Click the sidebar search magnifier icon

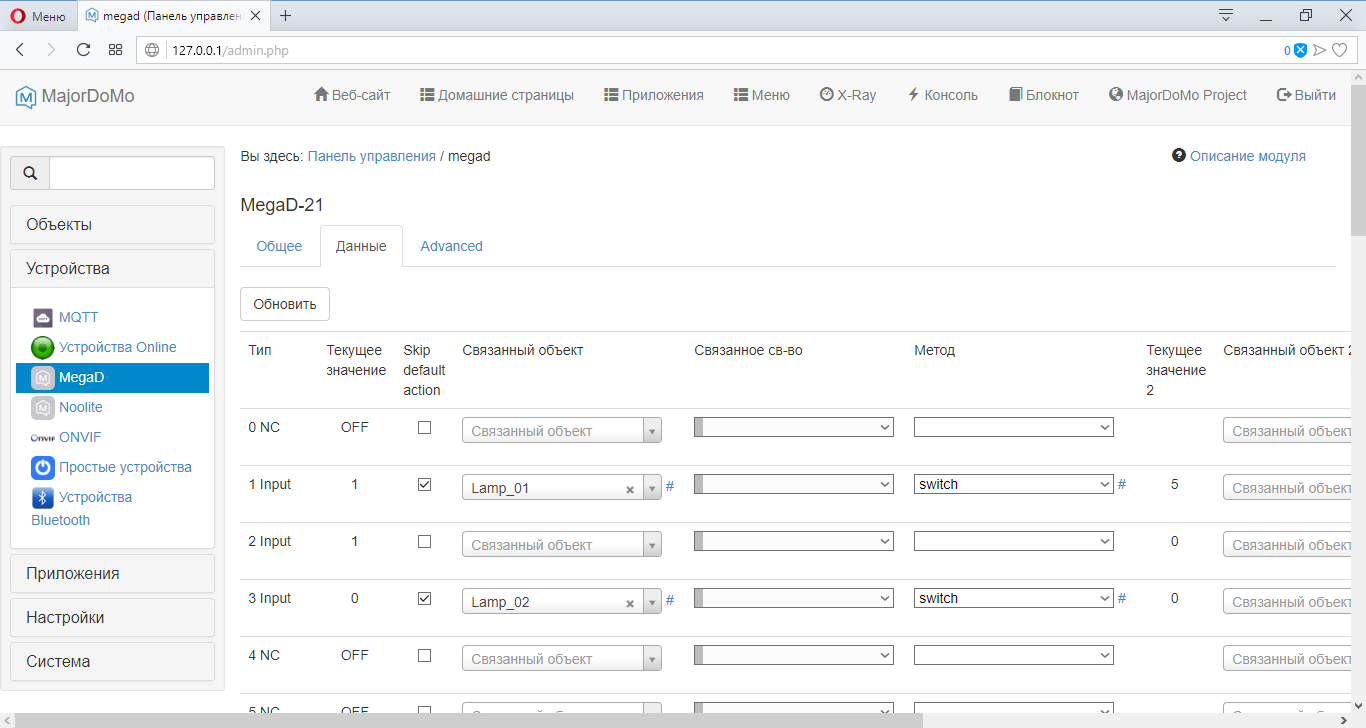30,173
